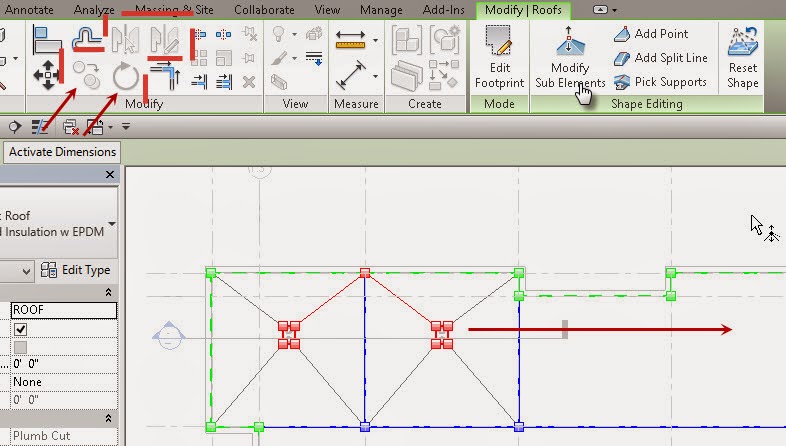Select Trim/Extend Single Element tool
Screen dimensions: 786x446
coord(199,82)
